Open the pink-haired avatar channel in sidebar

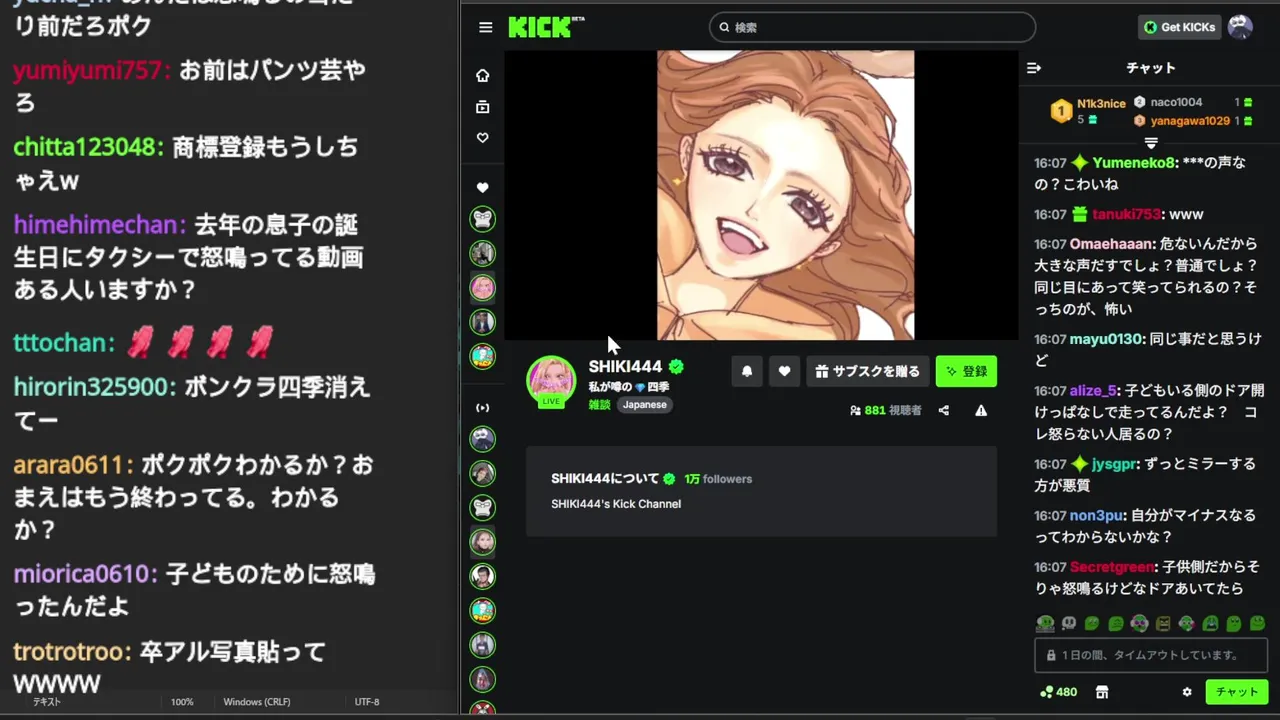point(483,288)
